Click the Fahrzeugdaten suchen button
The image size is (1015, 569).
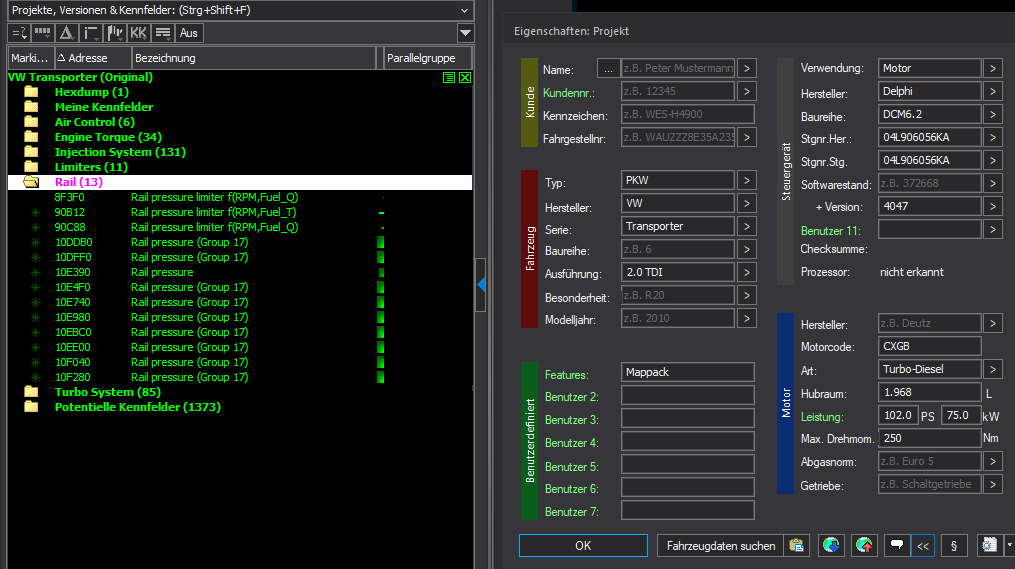720,546
